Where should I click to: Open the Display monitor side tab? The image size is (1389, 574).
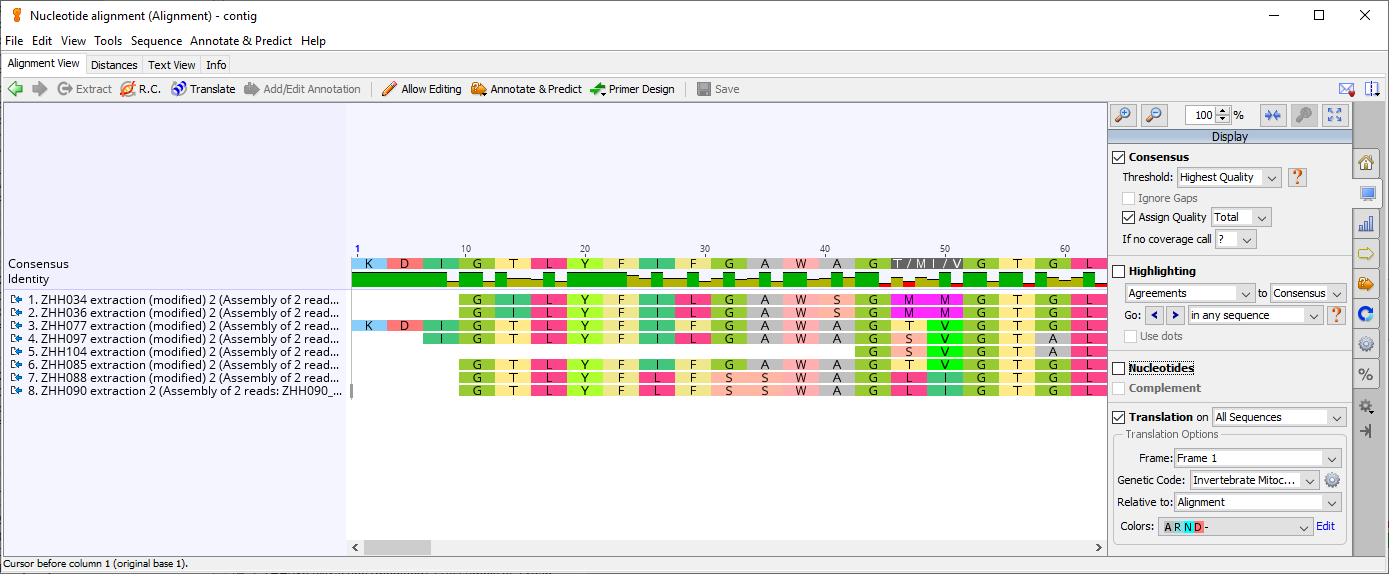tap(1367, 193)
